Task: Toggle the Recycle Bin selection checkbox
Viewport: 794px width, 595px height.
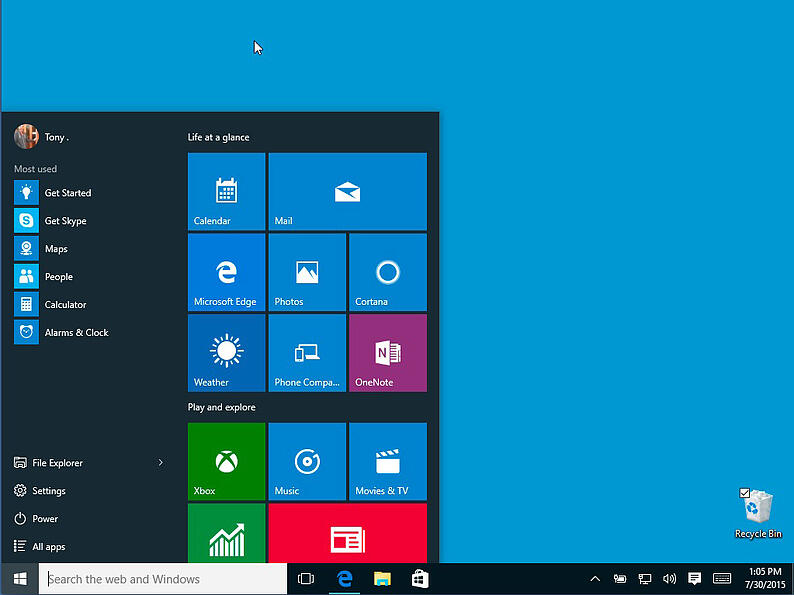Action: click(x=744, y=493)
